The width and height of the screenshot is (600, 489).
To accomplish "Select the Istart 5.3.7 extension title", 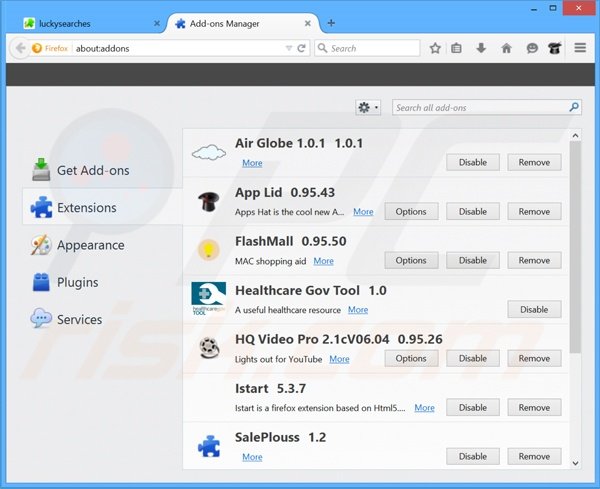I will tap(271, 388).
